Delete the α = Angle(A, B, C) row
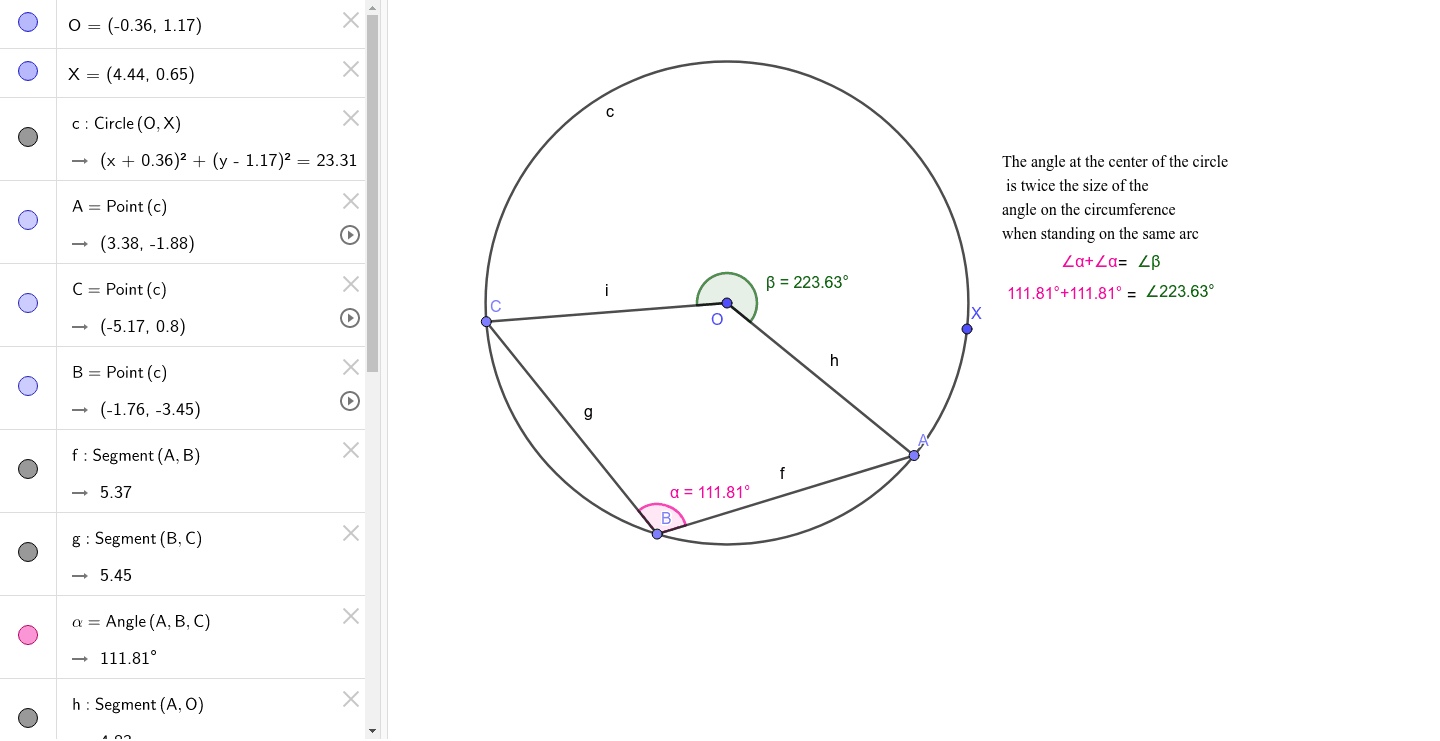 point(351,616)
